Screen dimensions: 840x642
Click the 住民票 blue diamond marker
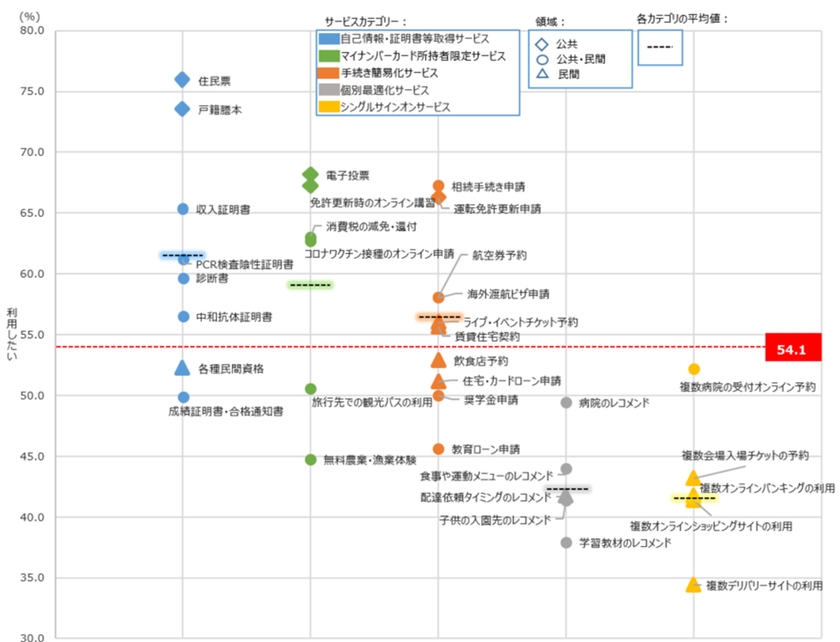click(182, 80)
